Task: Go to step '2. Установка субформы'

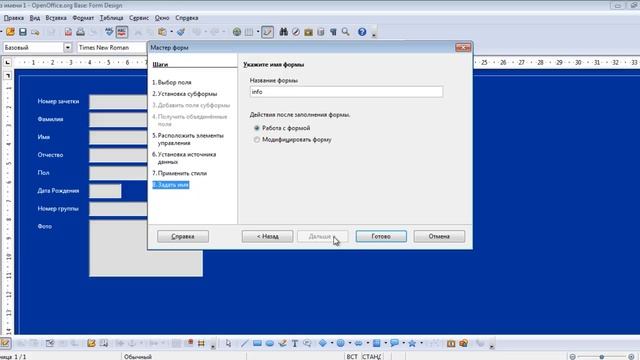Action: (184, 94)
